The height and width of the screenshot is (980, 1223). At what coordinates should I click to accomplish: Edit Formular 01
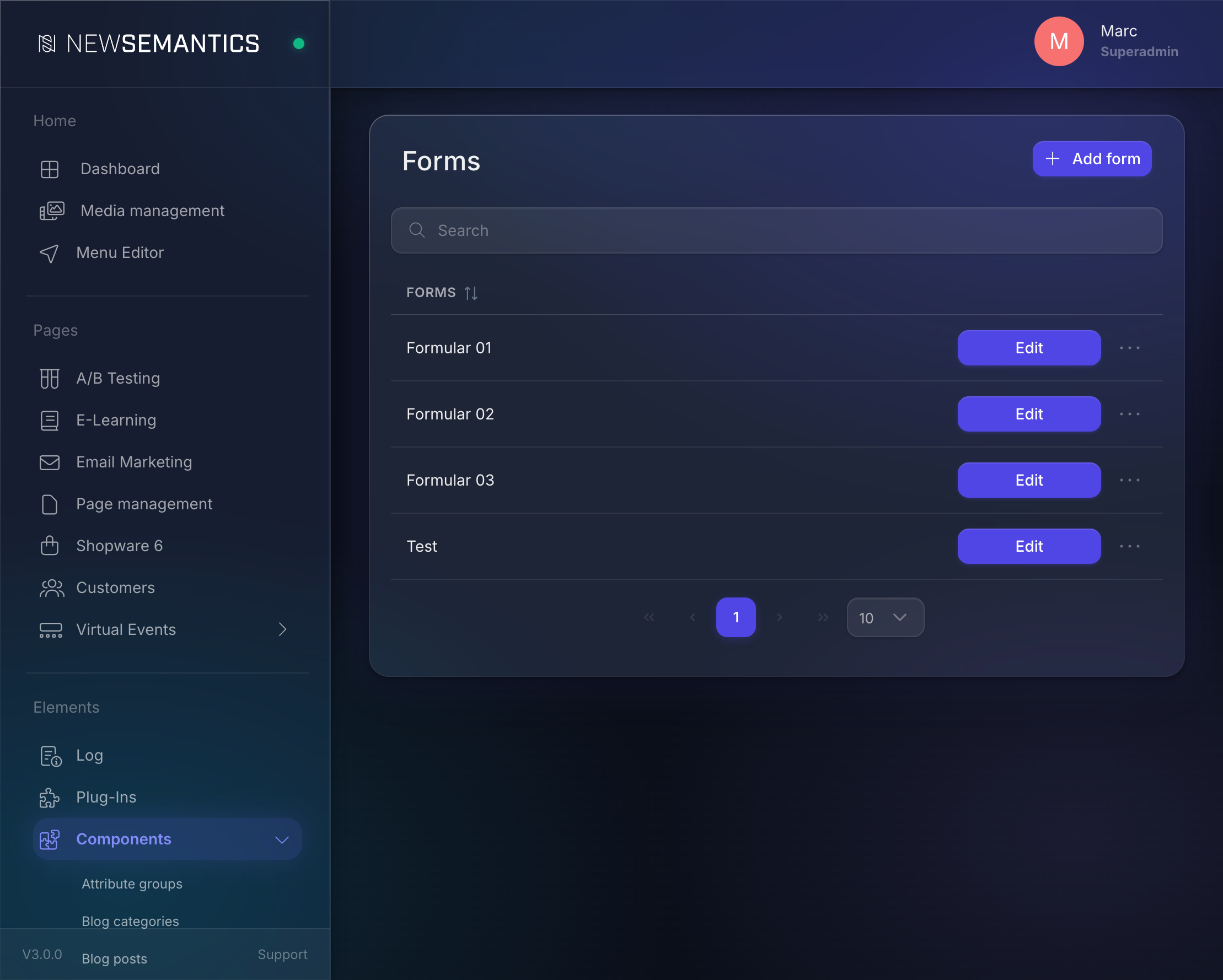click(1029, 348)
